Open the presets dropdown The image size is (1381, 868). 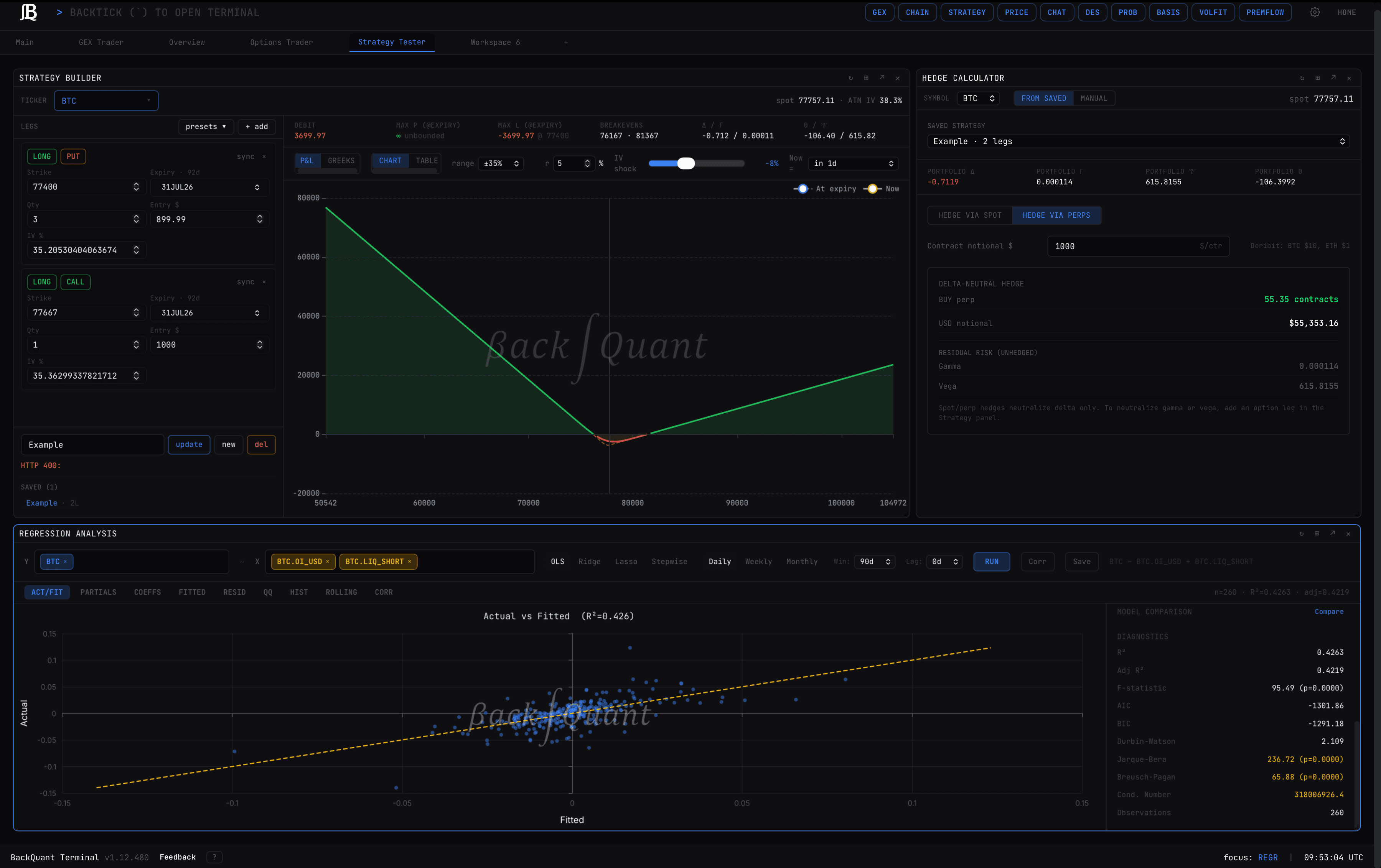(x=206, y=127)
